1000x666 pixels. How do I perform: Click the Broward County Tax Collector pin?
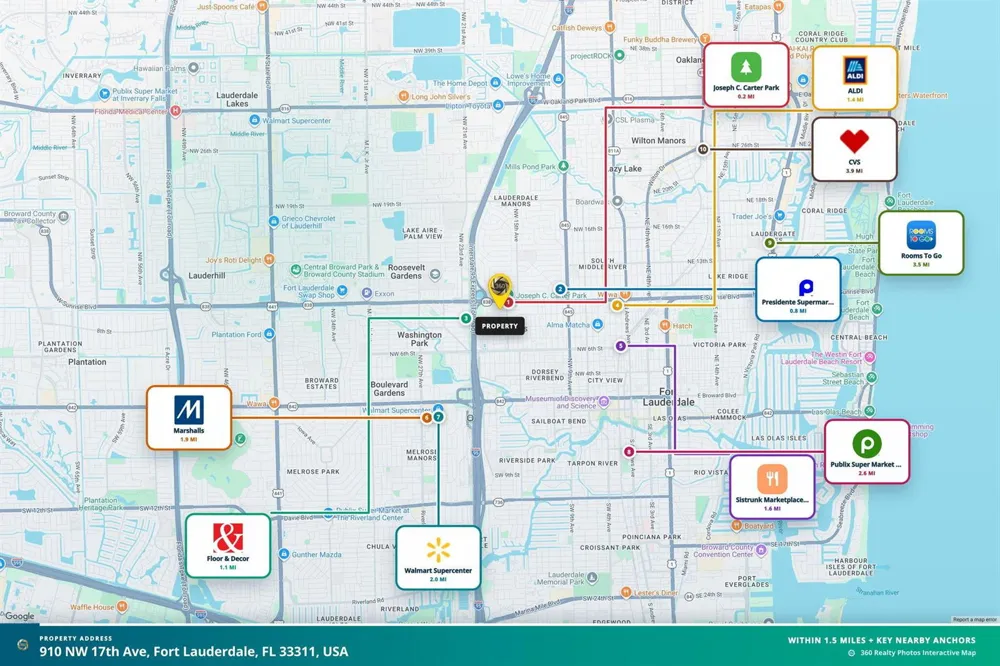coord(63,217)
